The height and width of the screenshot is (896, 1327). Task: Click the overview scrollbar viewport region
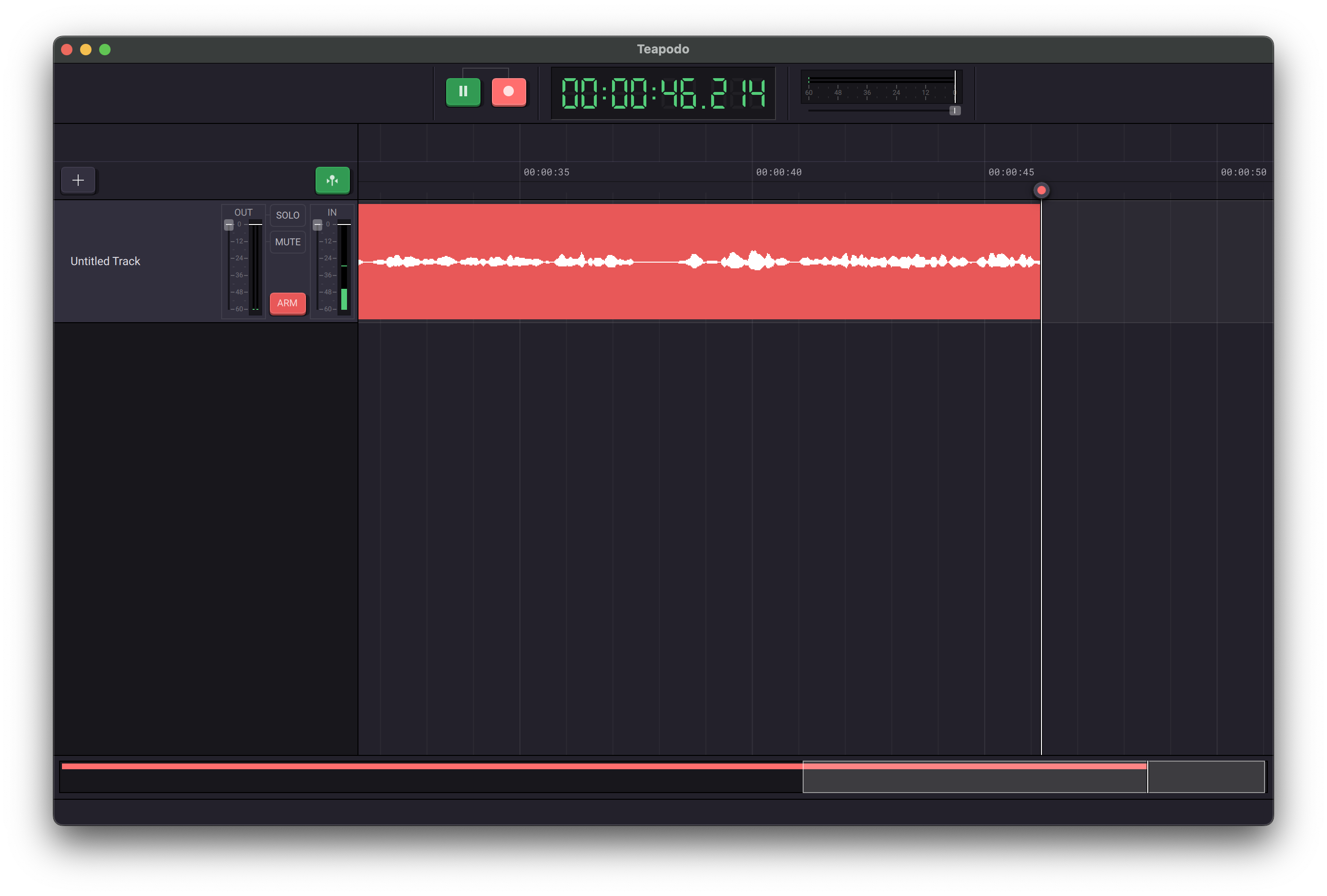tap(1033, 777)
